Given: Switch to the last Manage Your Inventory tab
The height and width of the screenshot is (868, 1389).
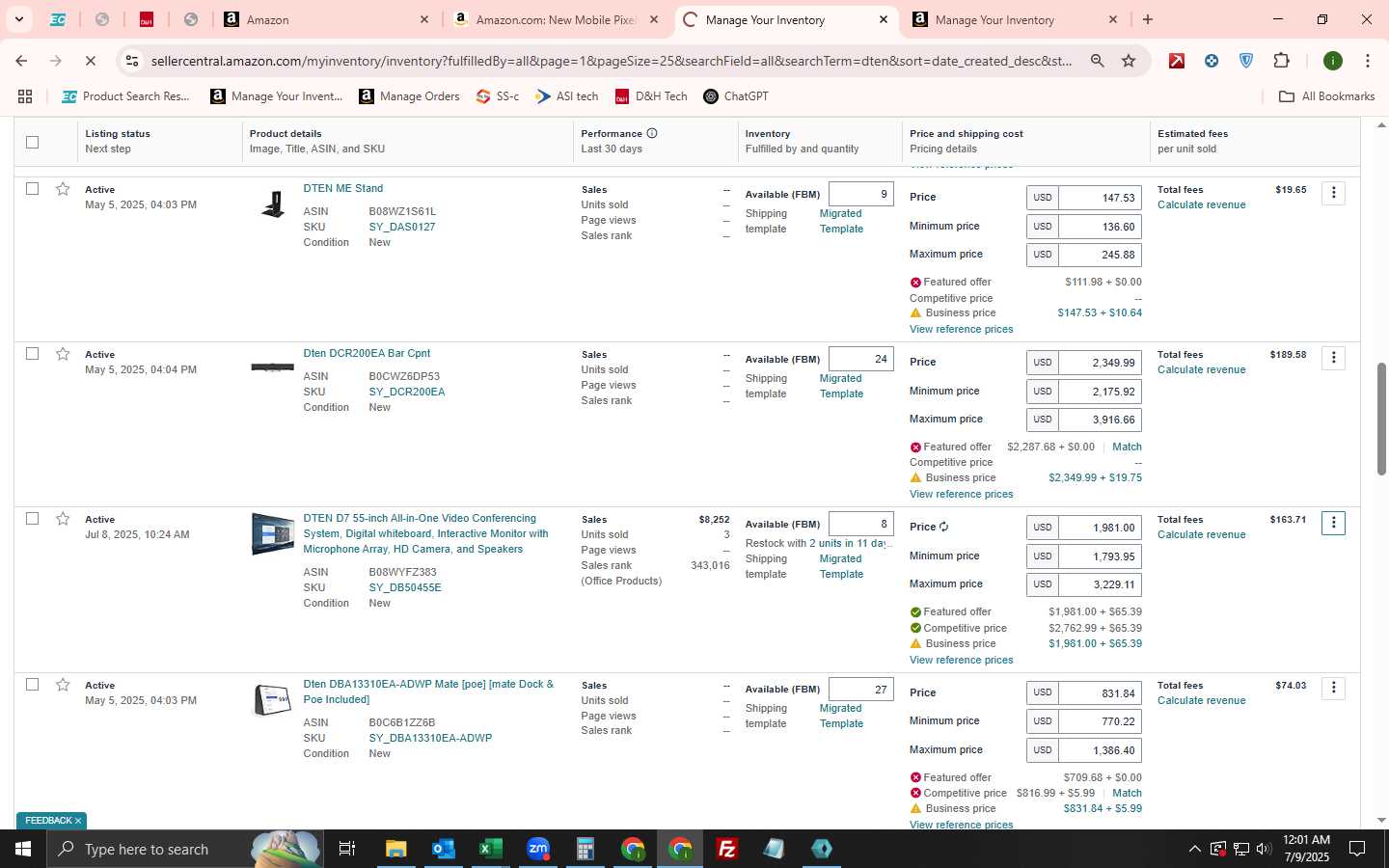Looking at the screenshot, I should point(1015,19).
